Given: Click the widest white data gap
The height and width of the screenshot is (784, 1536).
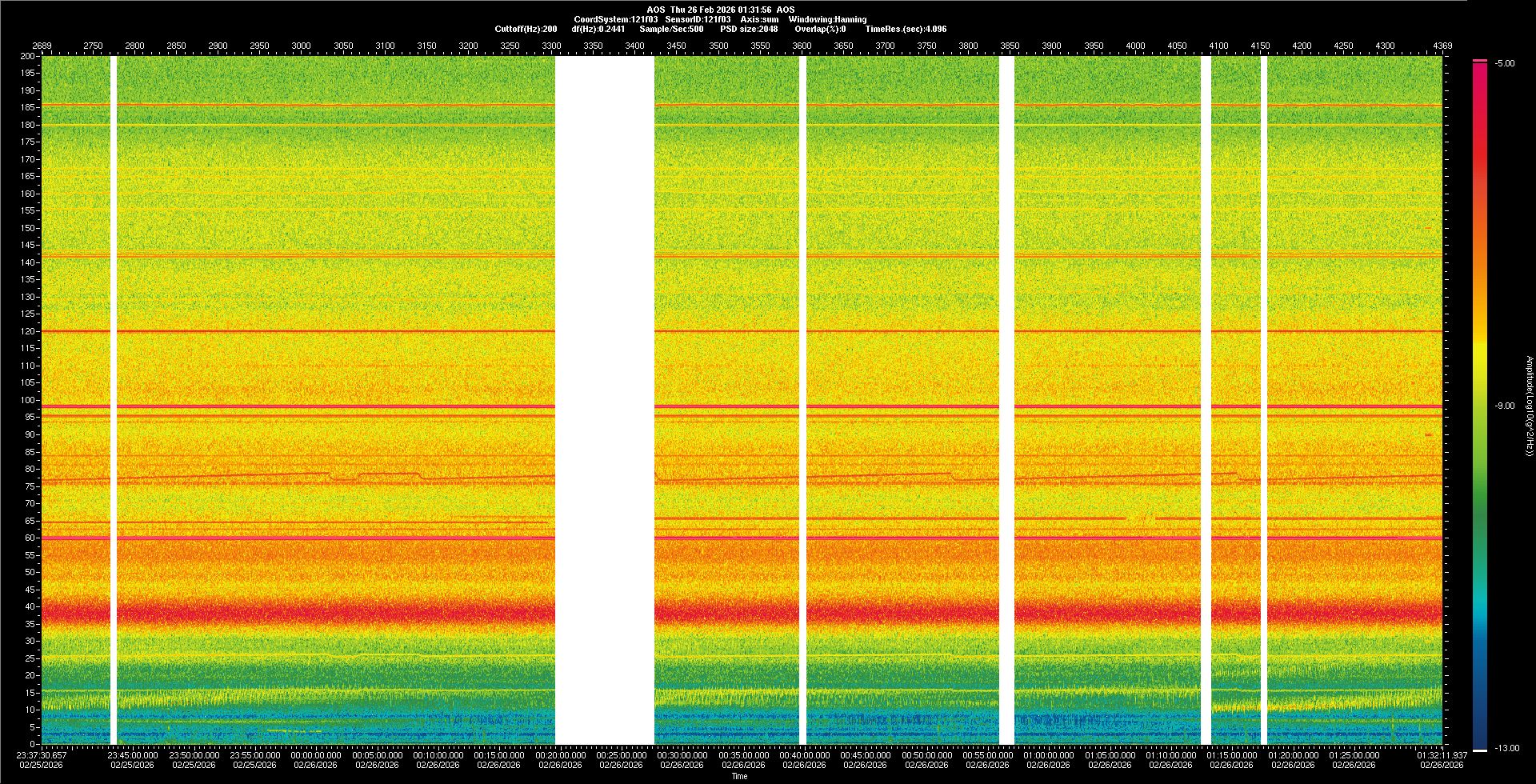Looking at the screenshot, I should point(604,400).
